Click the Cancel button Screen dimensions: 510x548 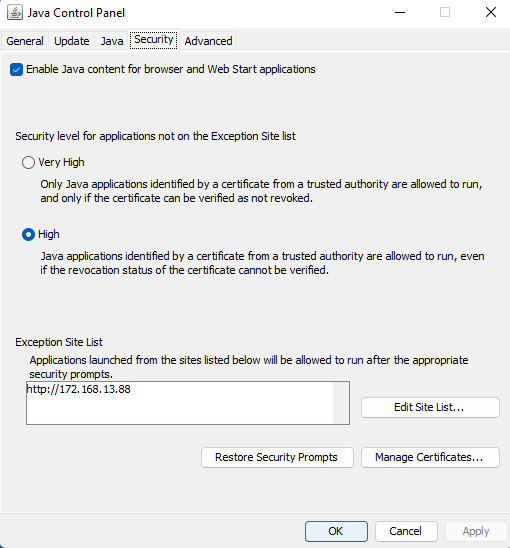click(406, 531)
